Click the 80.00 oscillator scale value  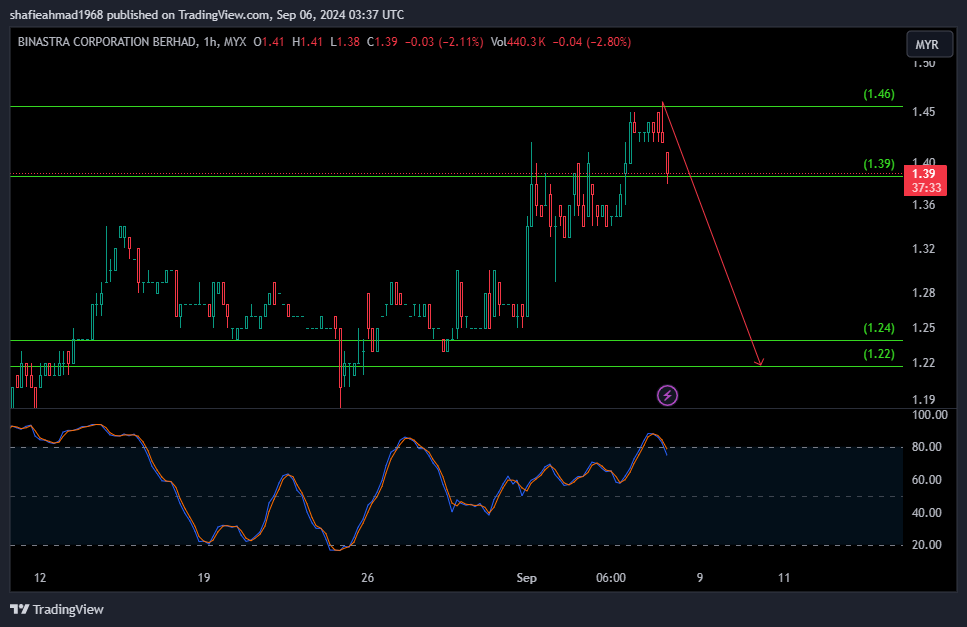[x=926, y=446]
